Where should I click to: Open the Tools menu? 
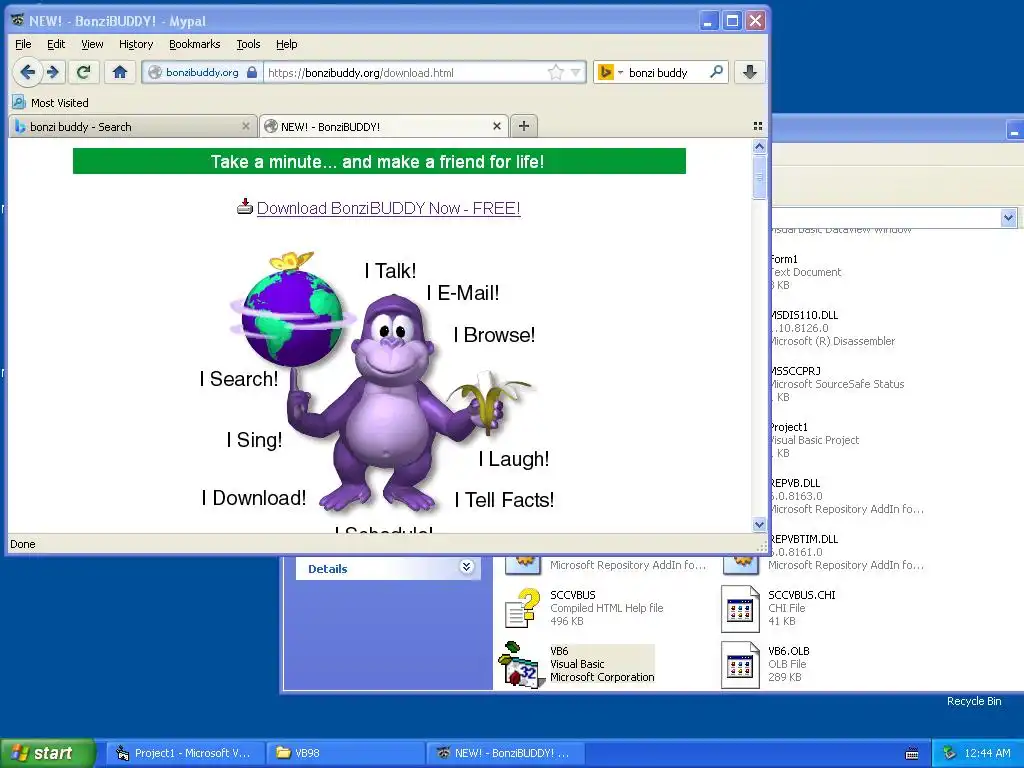248,44
